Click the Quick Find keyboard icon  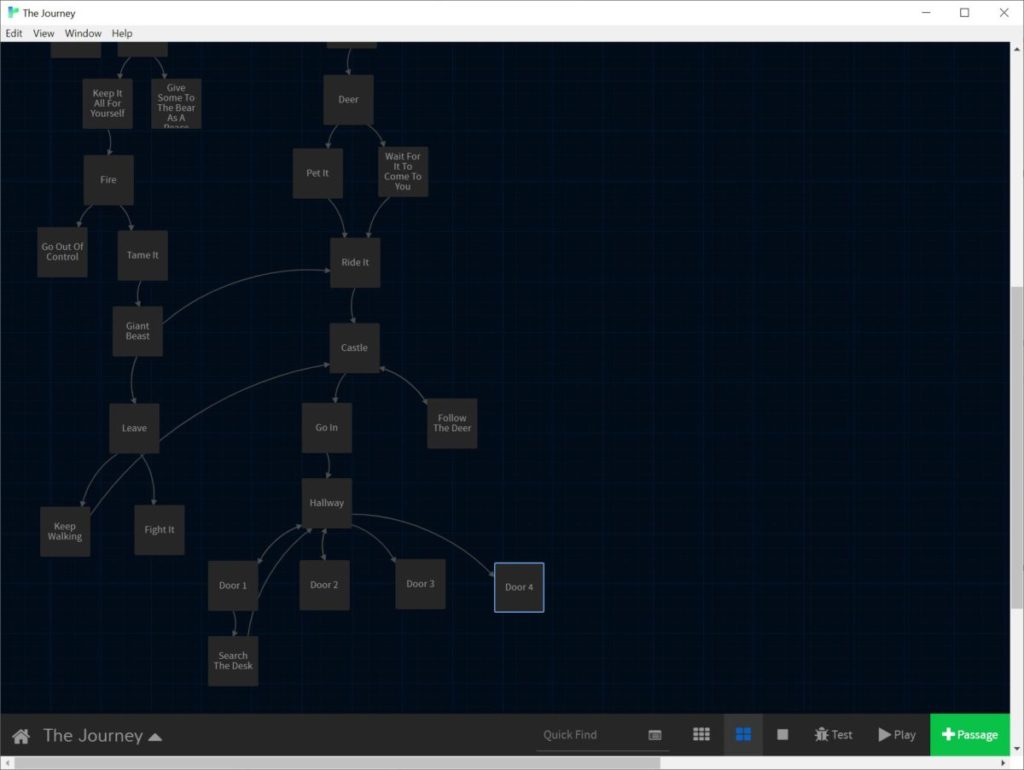[x=655, y=735]
